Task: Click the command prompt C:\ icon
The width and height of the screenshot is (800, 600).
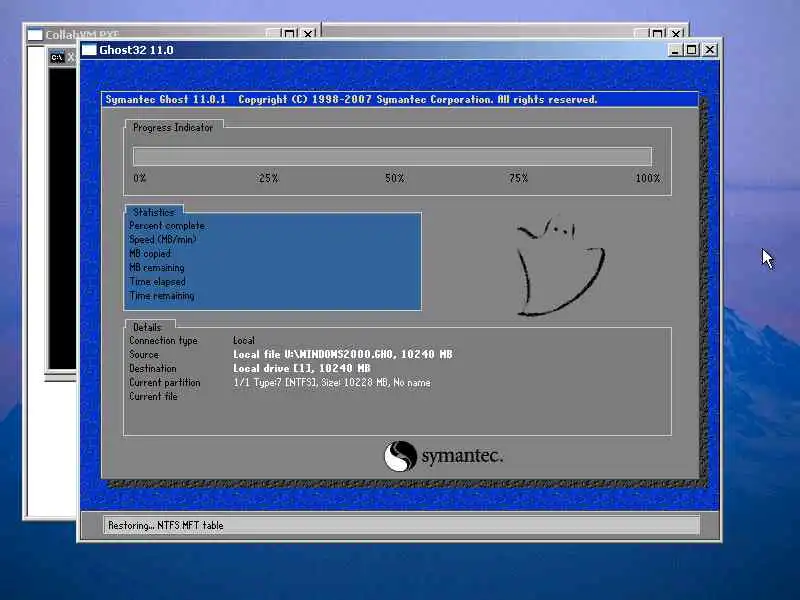Action: pyautogui.click(x=57, y=57)
